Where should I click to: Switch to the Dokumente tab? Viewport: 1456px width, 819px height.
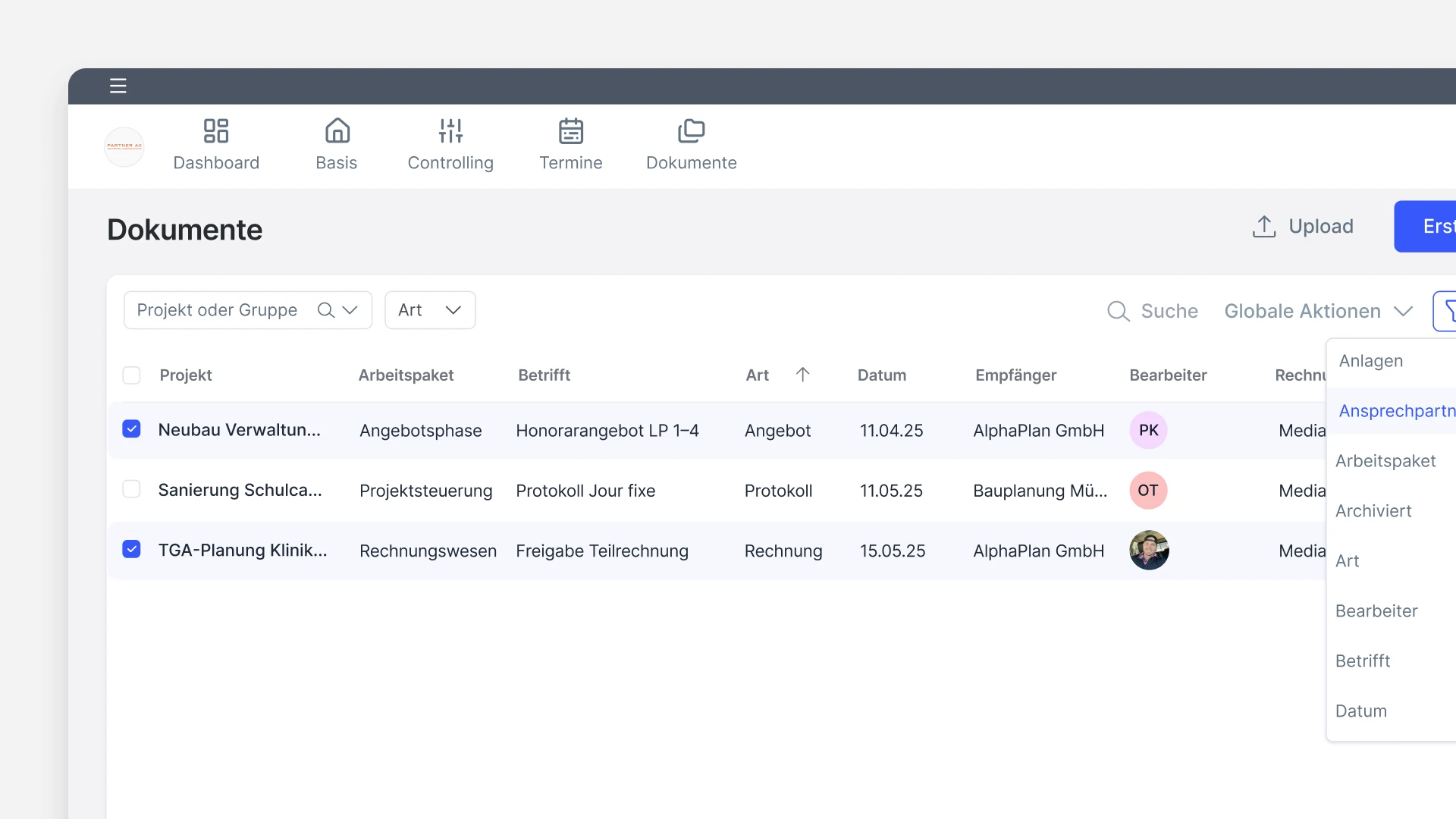(x=691, y=145)
